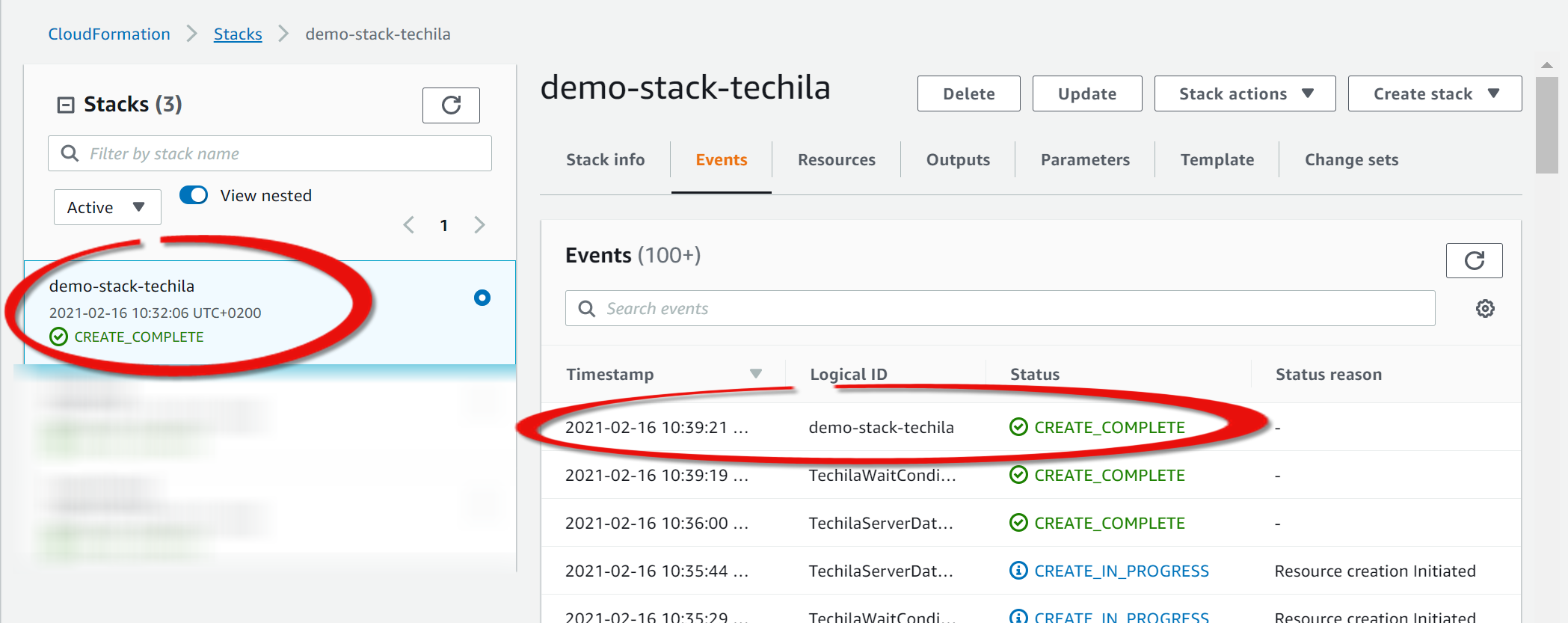The image size is (1568, 623).
Task: Go to next page of stacks
Action: pyautogui.click(x=480, y=225)
